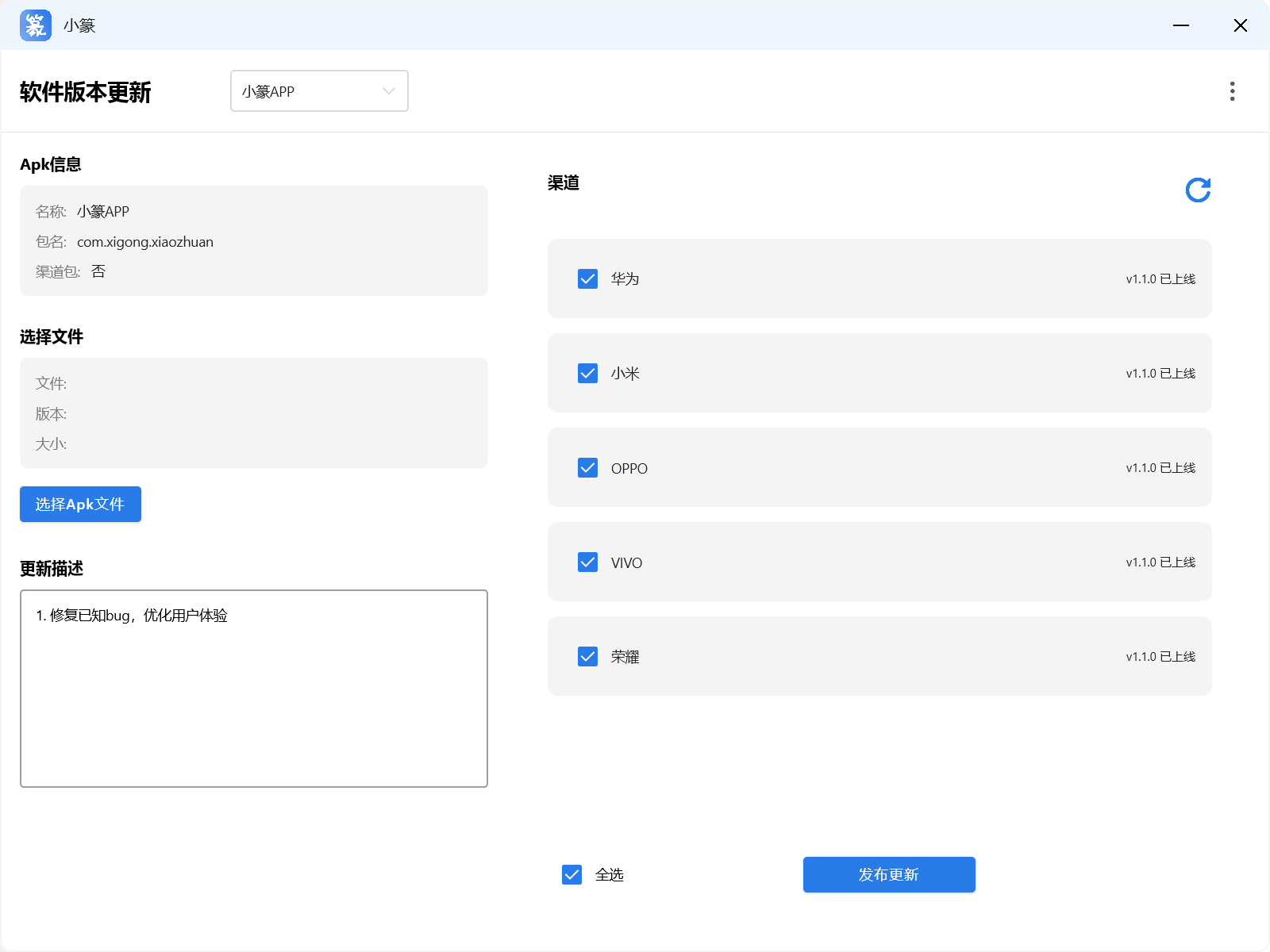Click the VIVO channel label
This screenshot has width=1270, height=952.
(x=627, y=563)
